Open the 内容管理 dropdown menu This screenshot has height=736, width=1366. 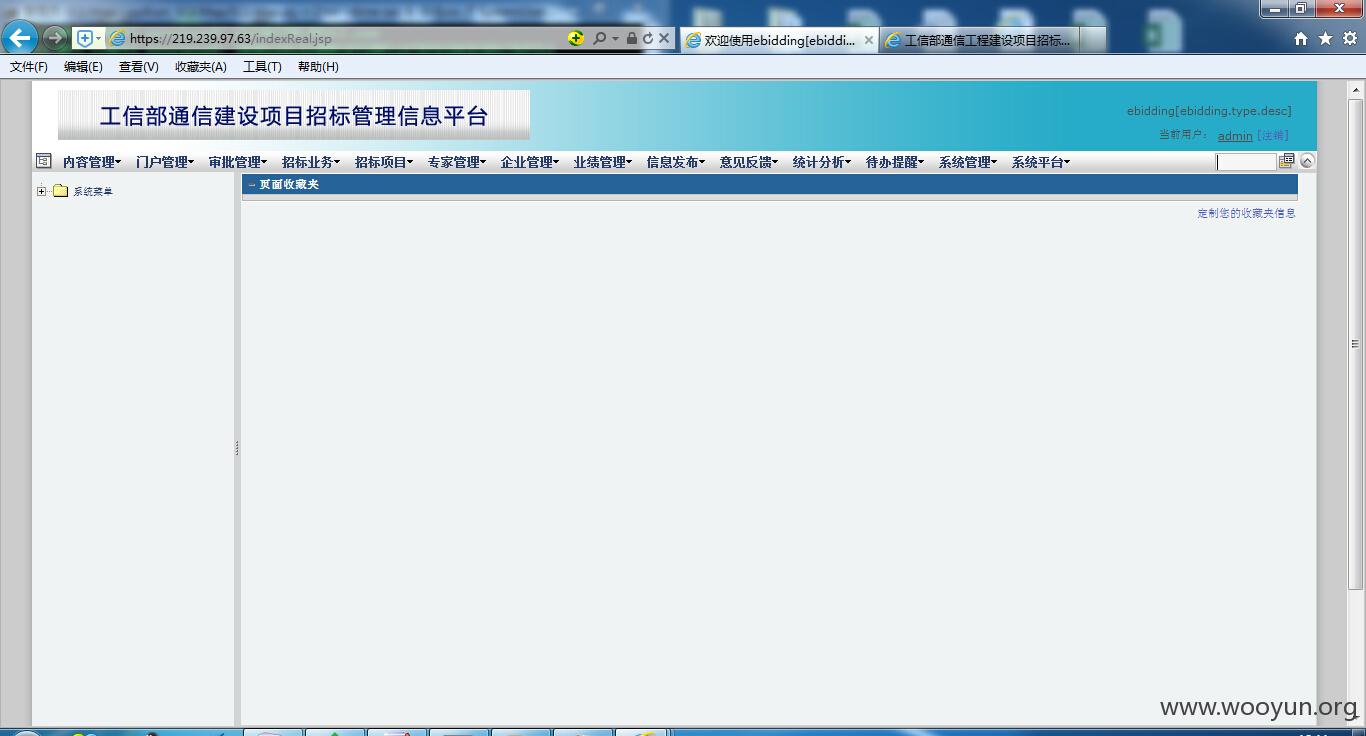(92, 162)
